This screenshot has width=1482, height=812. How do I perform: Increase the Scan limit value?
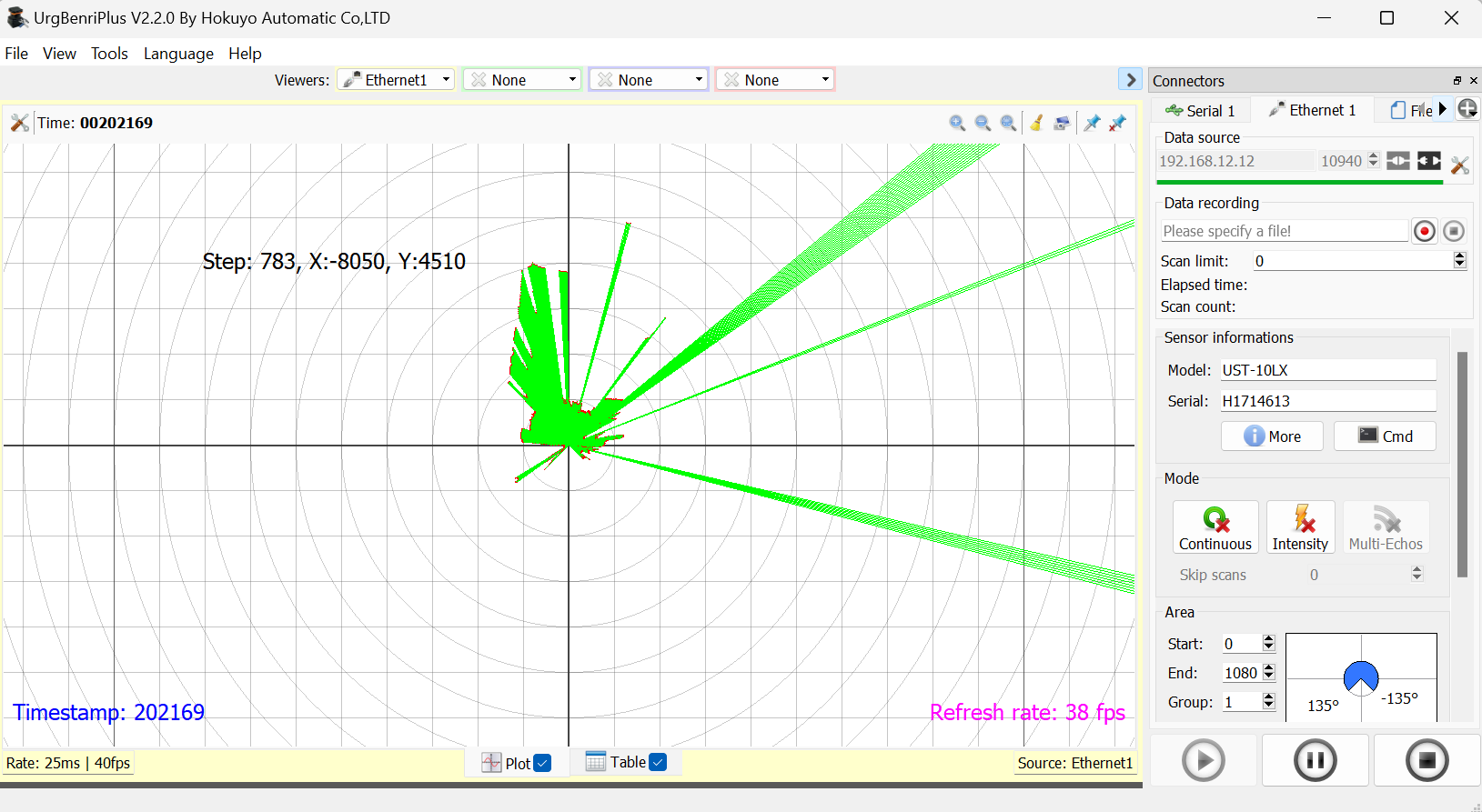click(1460, 256)
